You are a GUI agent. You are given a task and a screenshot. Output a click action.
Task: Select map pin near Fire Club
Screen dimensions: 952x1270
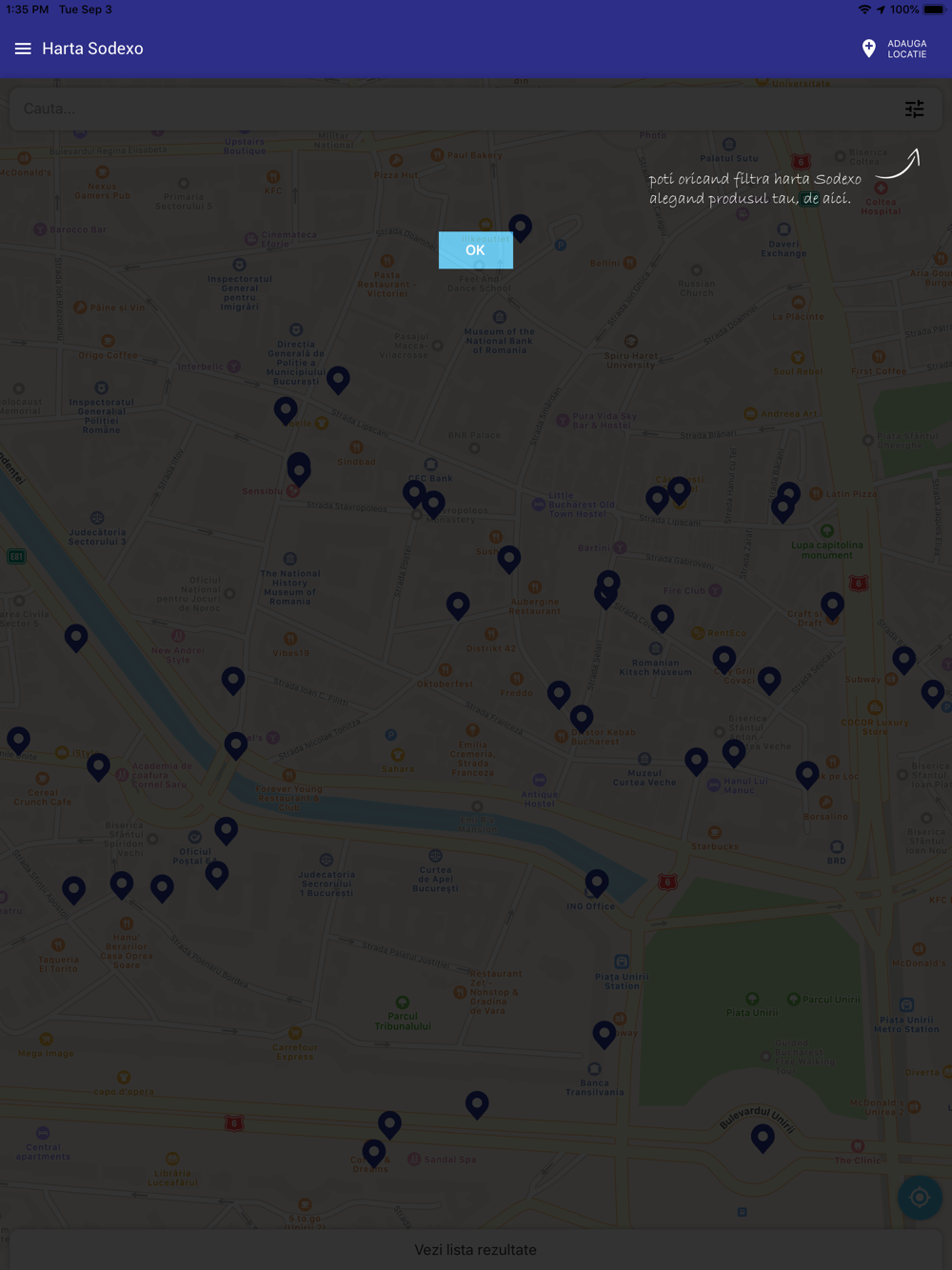pos(663,619)
